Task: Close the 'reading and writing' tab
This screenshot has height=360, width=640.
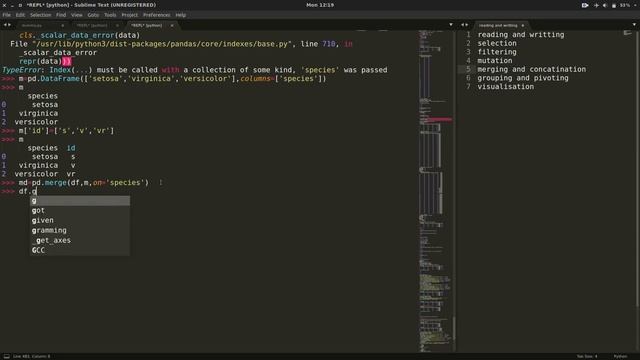Action: tap(522, 25)
